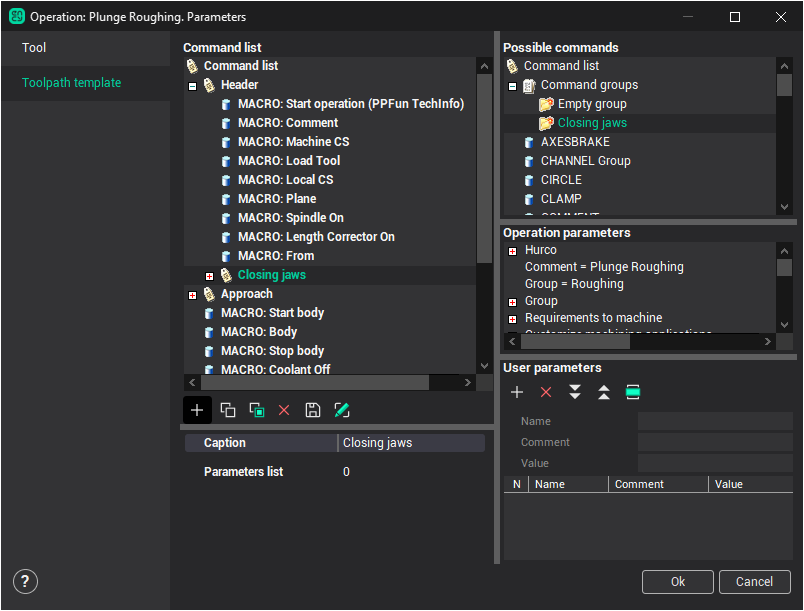Expand the Closing jaws node in Command list
Viewport: 804px width, 611px height.
click(209, 275)
